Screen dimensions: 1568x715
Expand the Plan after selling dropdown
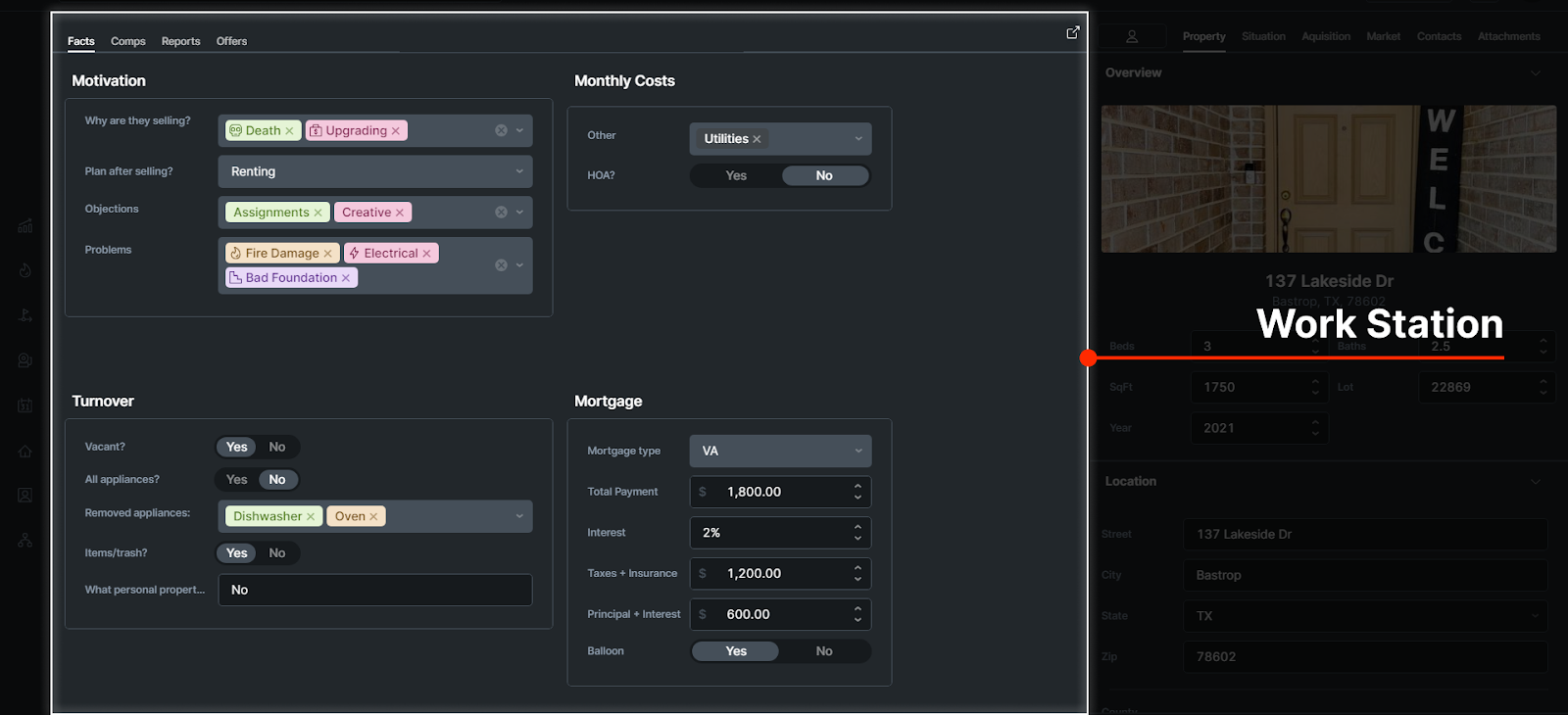tap(519, 171)
